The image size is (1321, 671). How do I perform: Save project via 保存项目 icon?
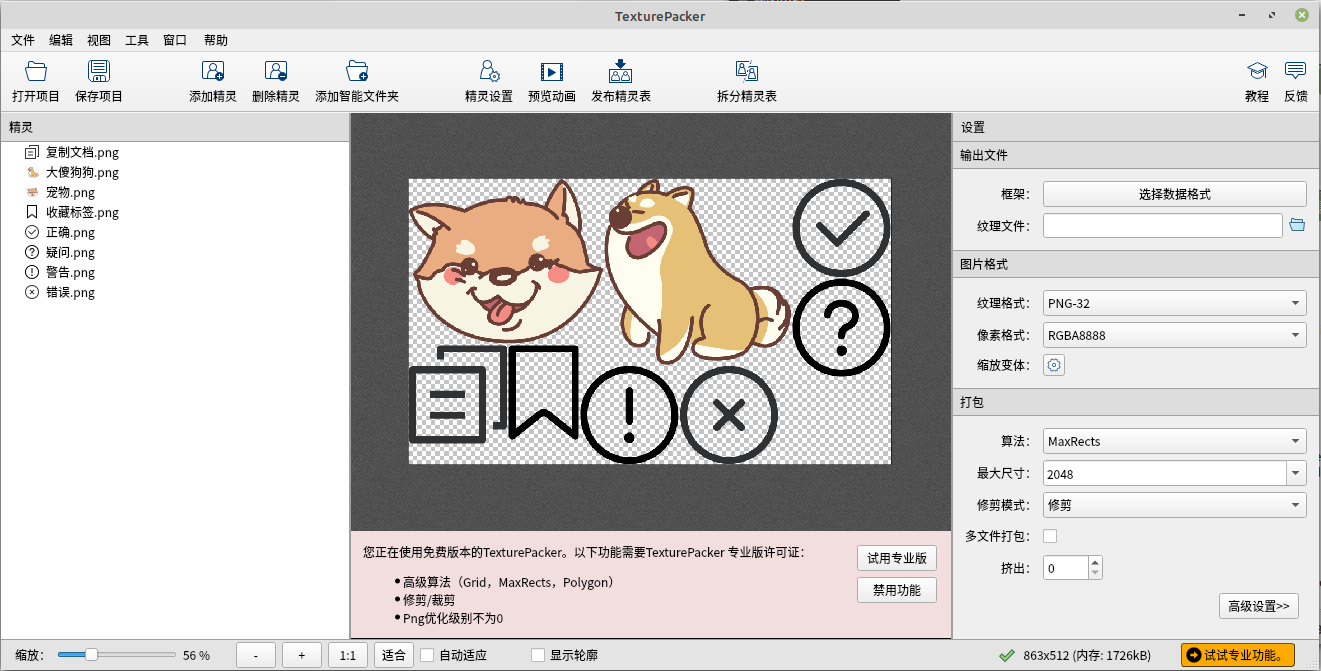tap(98, 72)
